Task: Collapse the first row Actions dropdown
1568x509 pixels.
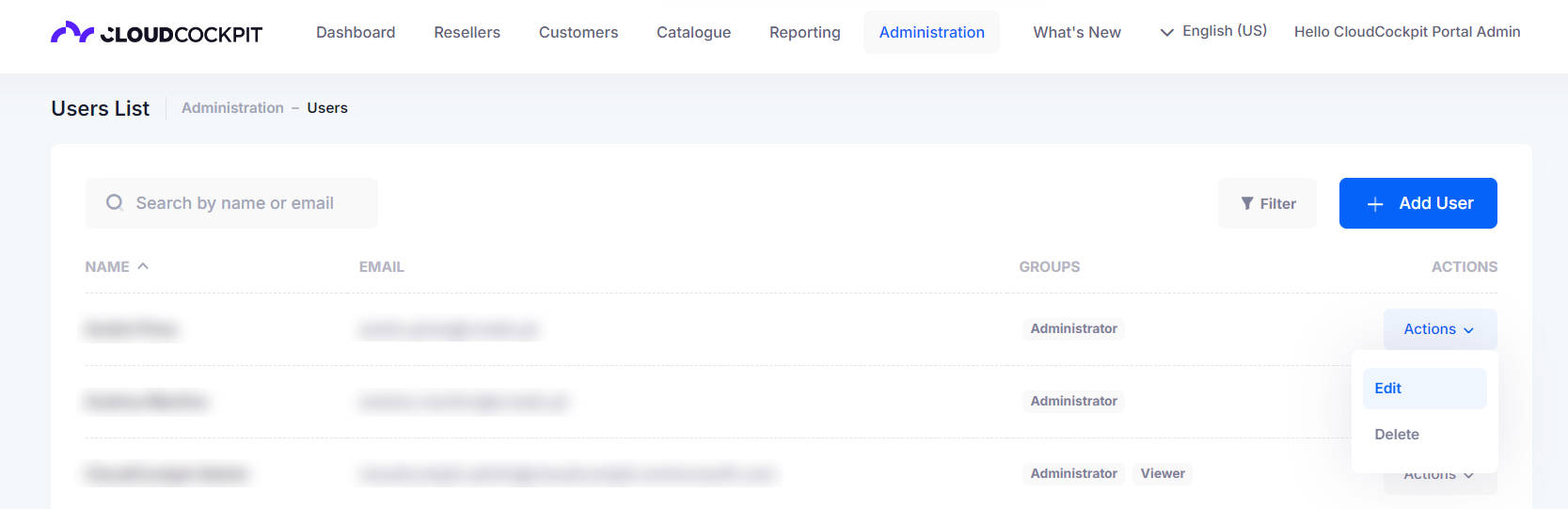Action: tap(1439, 329)
